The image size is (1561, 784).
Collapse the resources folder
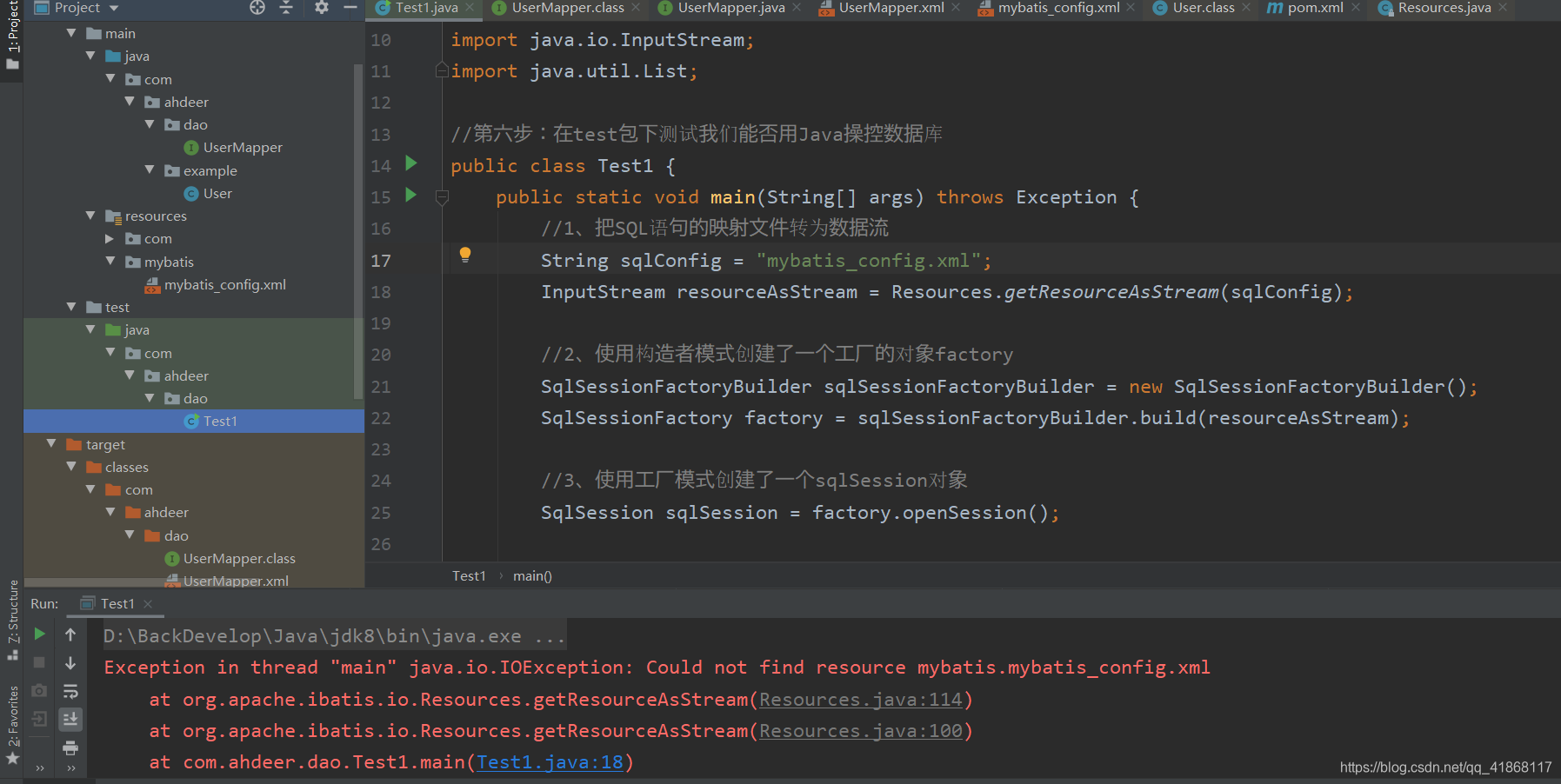(x=90, y=216)
